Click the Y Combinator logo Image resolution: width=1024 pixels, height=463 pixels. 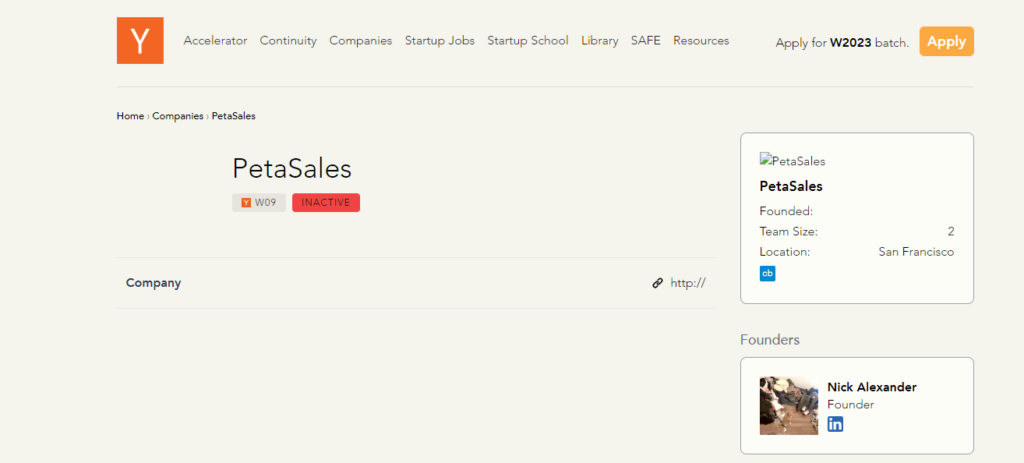tap(140, 41)
